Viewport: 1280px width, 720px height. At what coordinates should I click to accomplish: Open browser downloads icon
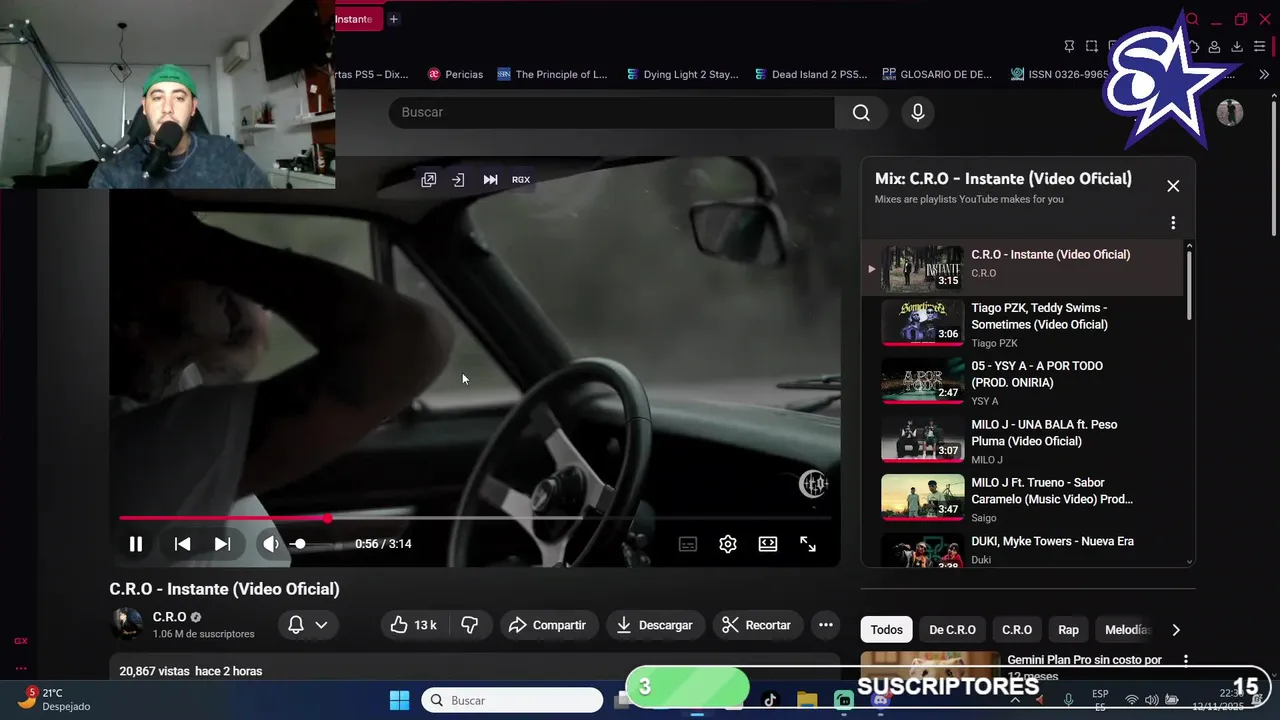coord(1237,47)
